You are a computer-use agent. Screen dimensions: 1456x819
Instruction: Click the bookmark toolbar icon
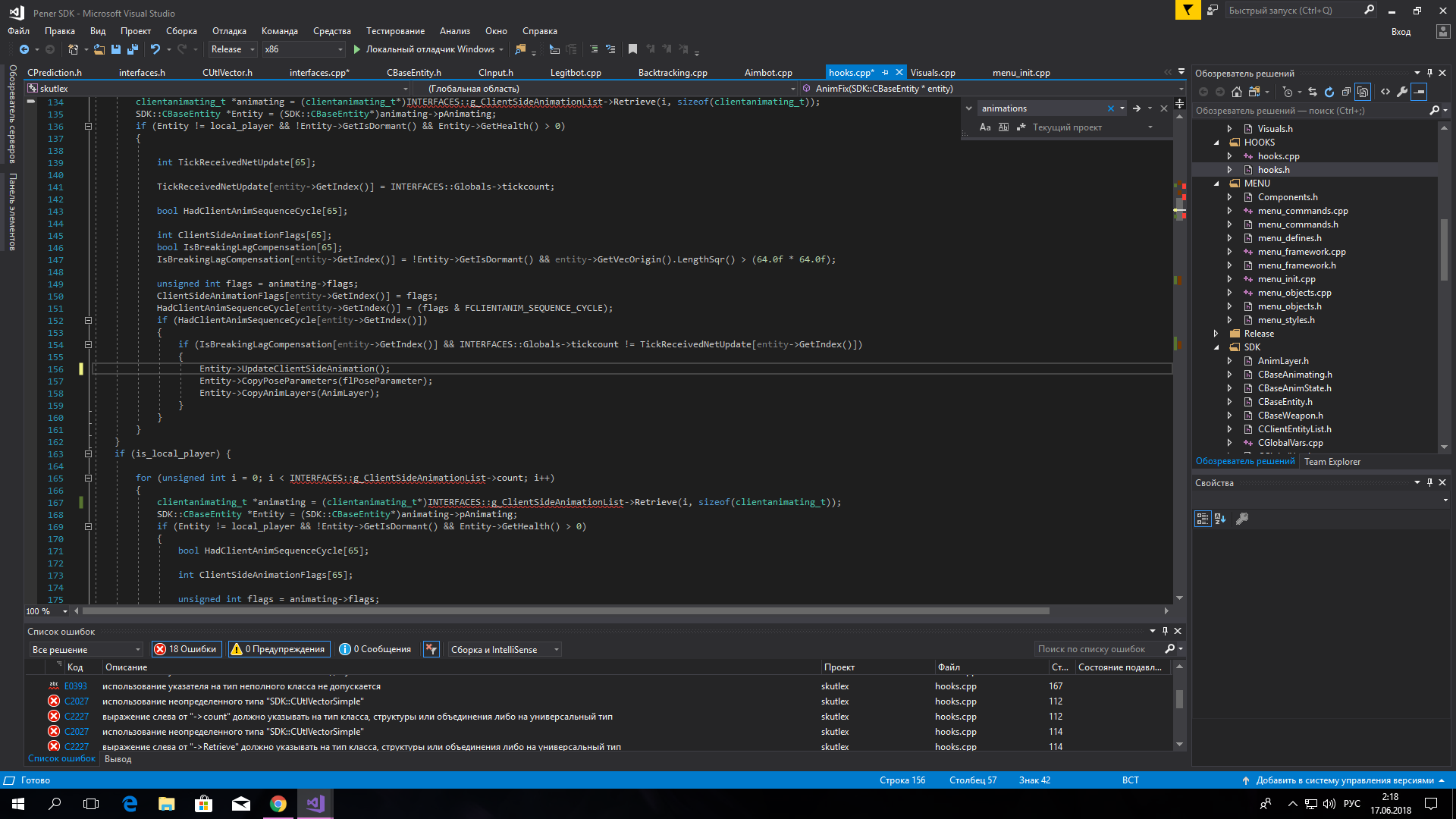632,49
